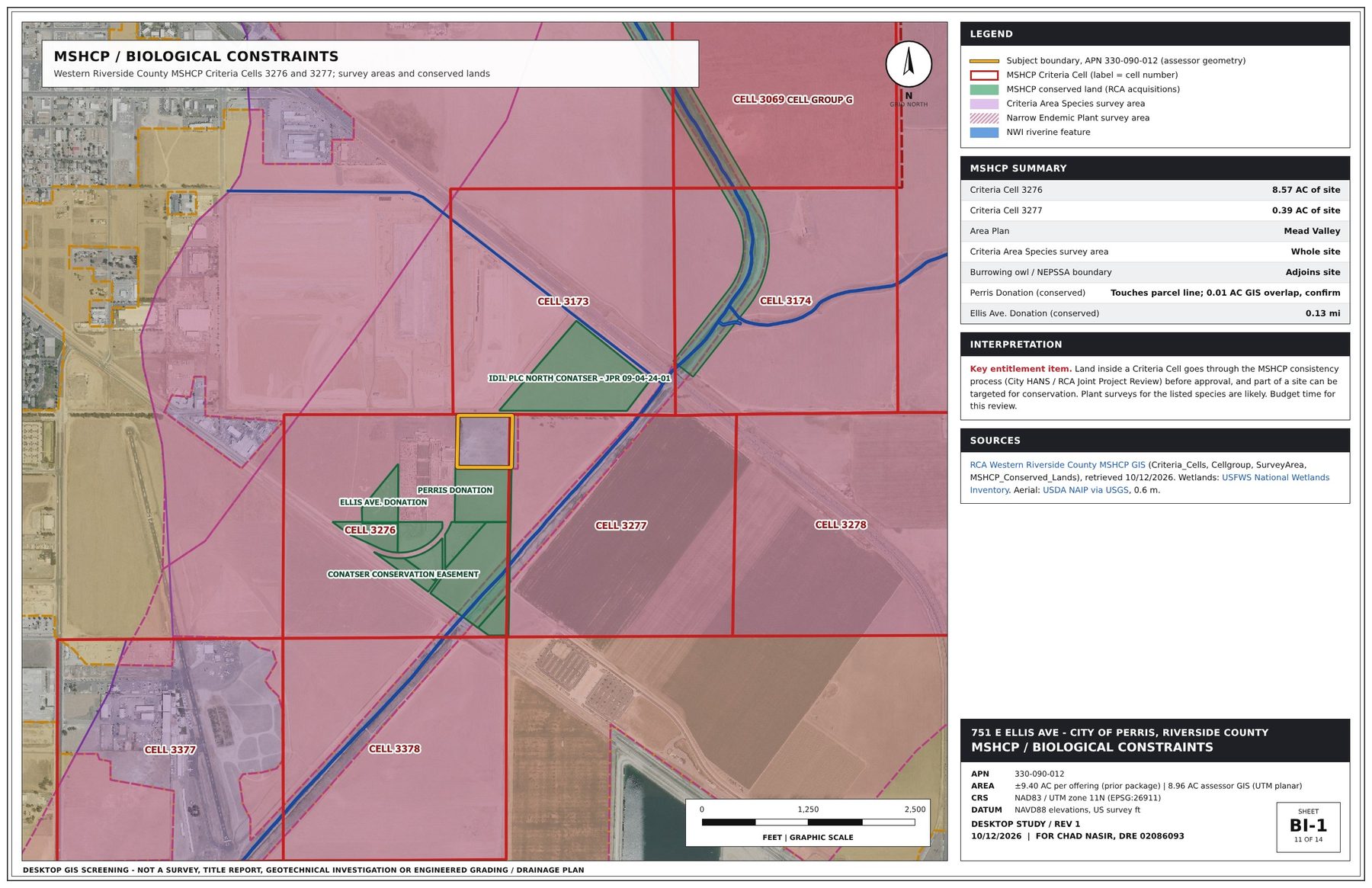Click the Adjoins site value
The height and width of the screenshot is (888, 1372).
1313,272
